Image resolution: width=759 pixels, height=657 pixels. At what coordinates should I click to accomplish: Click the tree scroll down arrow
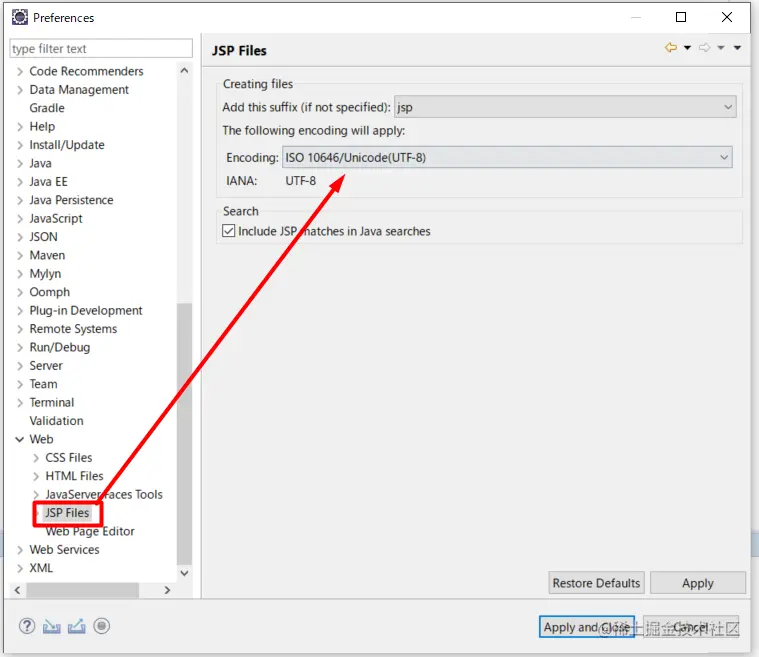(184, 573)
